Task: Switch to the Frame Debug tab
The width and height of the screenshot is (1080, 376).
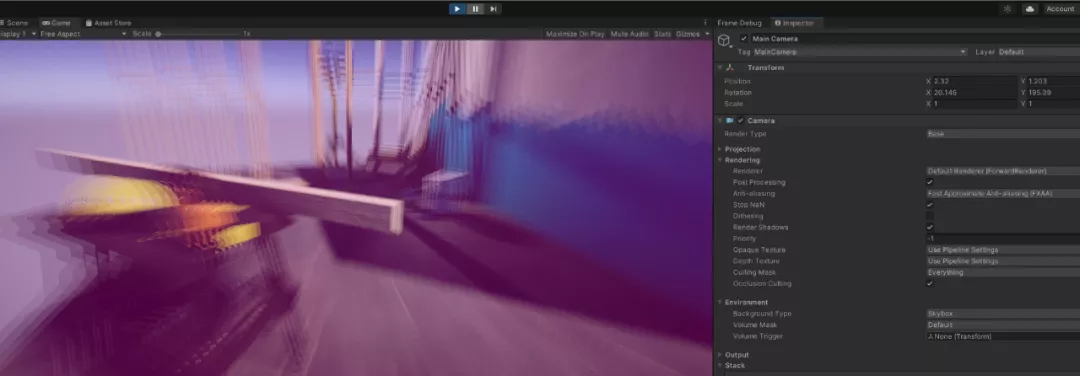Action: [x=740, y=23]
